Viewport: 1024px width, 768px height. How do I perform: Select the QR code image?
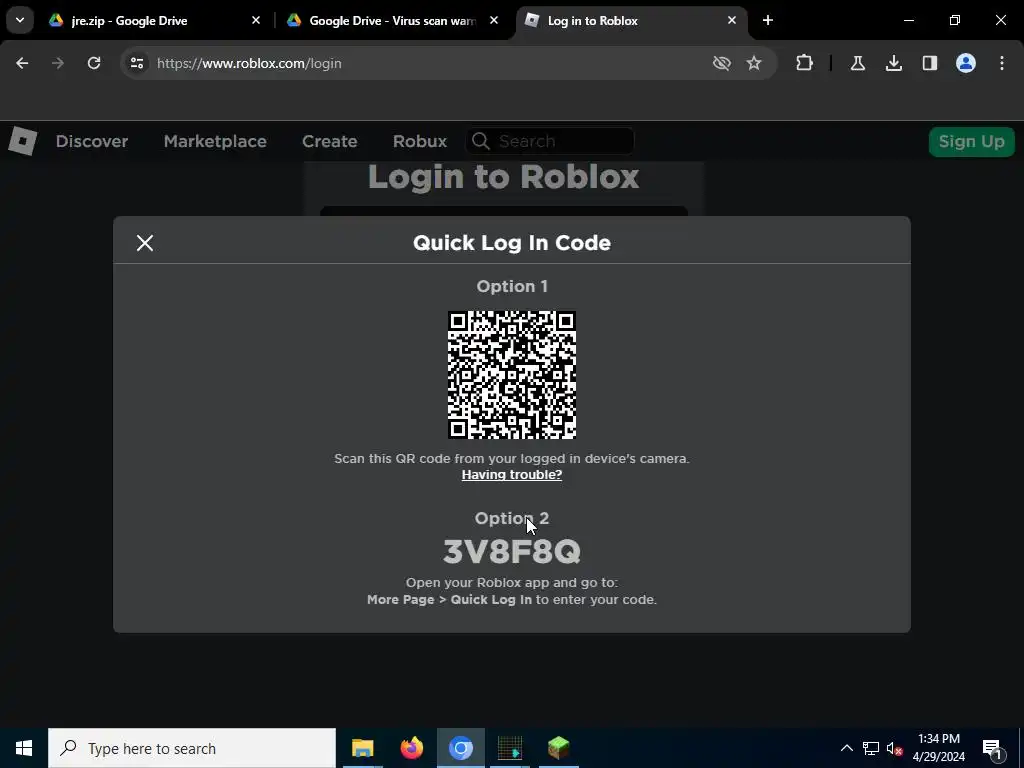512,375
